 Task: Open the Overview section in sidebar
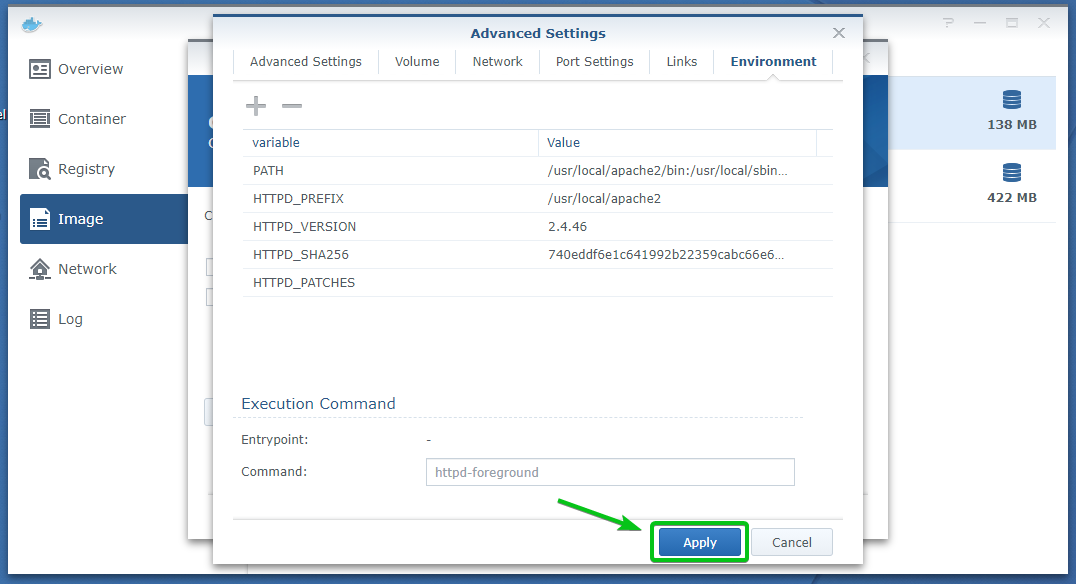point(90,69)
